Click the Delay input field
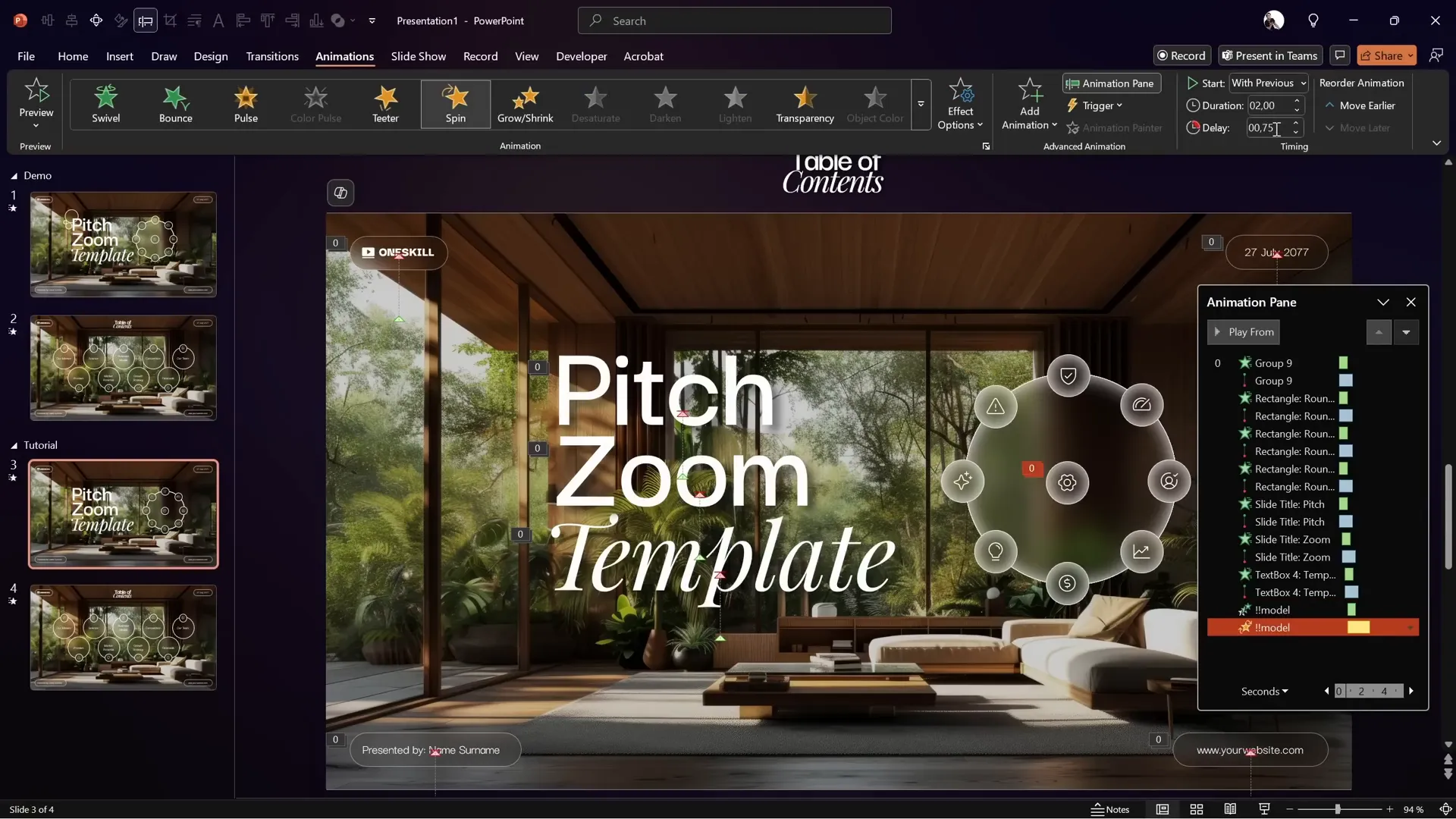The image size is (1456, 819). click(x=1268, y=128)
